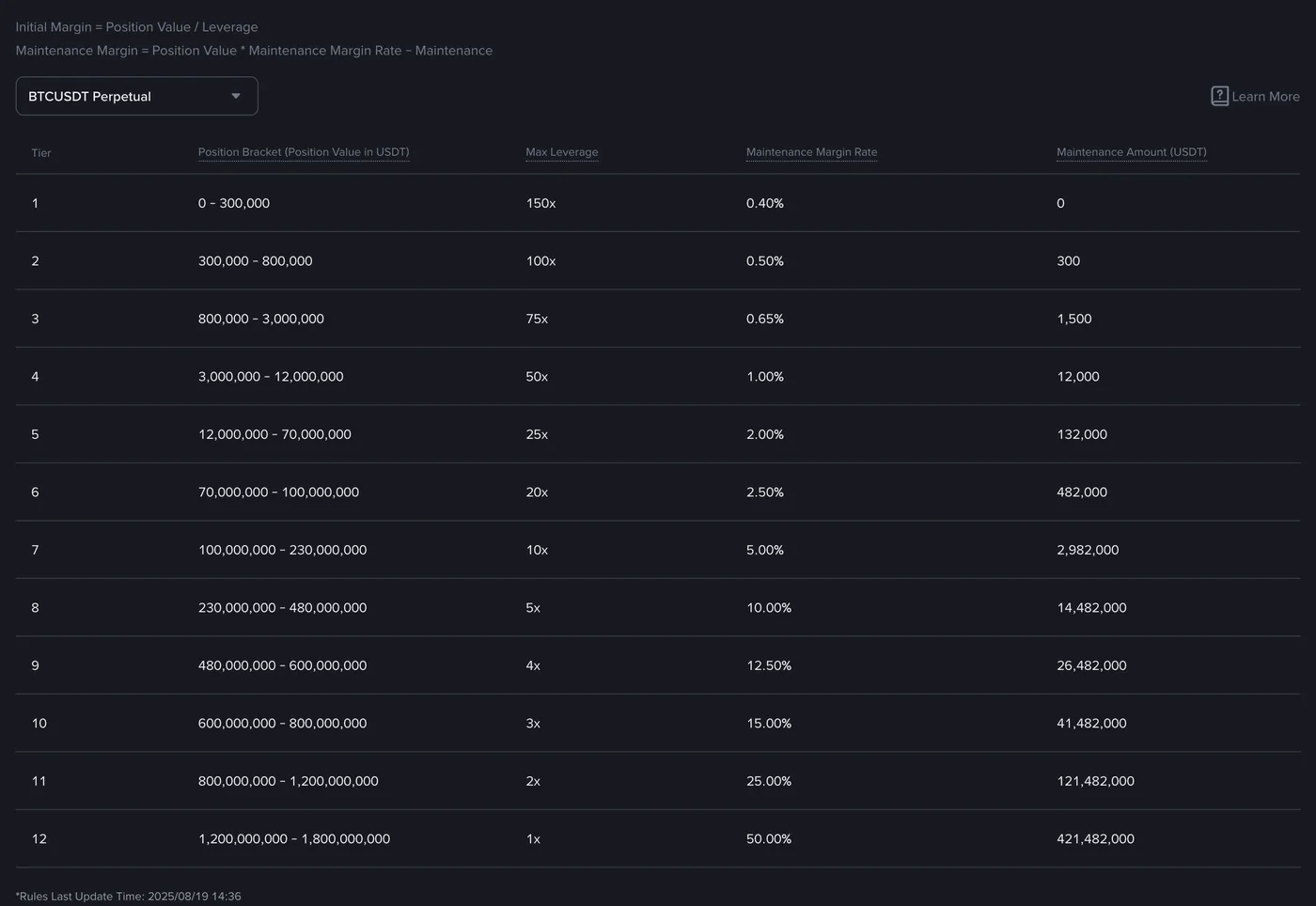Click the 1,200,000,000 - 1,800,000,000 bracket

(x=294, y=839)
